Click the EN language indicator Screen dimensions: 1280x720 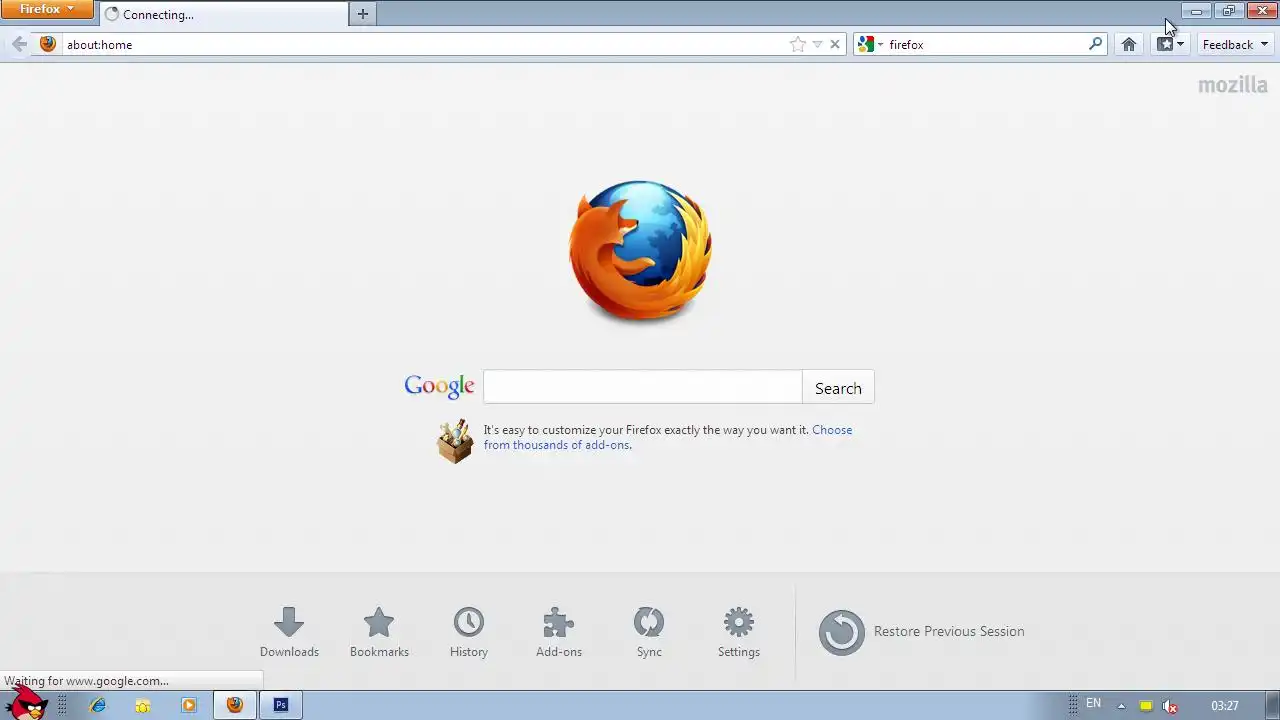pyautogui.click(x=1093, y=704)
